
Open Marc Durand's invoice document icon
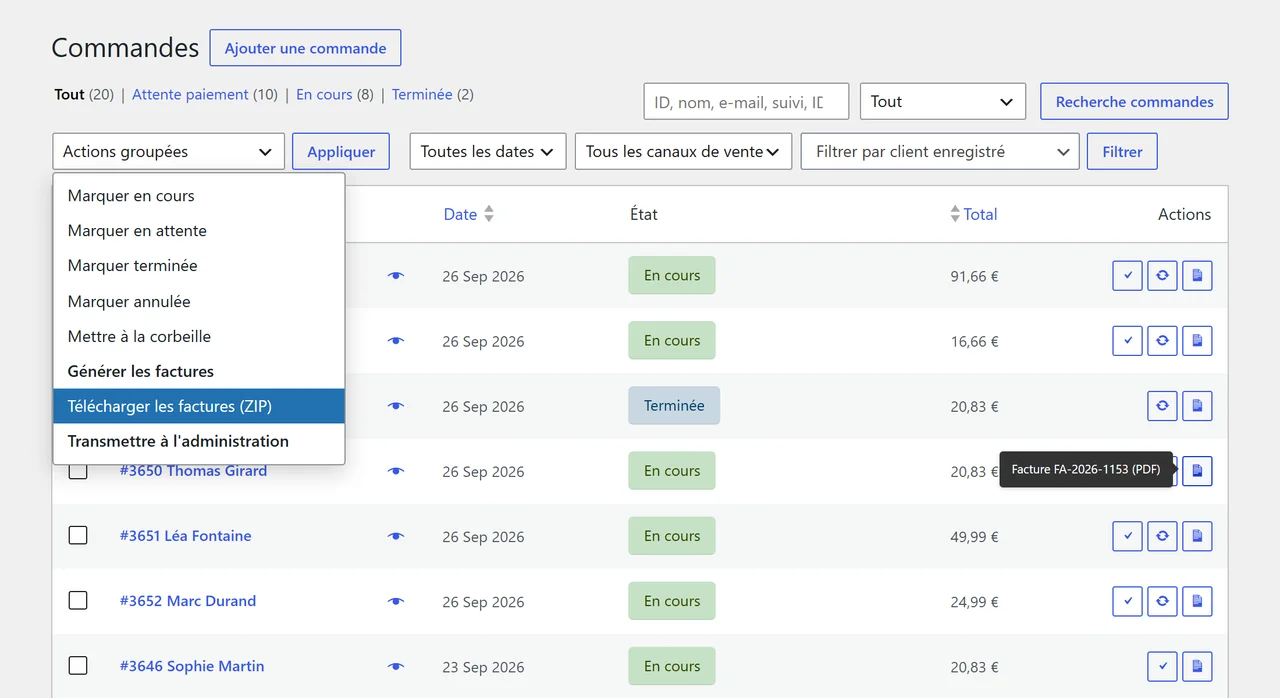(x=1197, y=601)
